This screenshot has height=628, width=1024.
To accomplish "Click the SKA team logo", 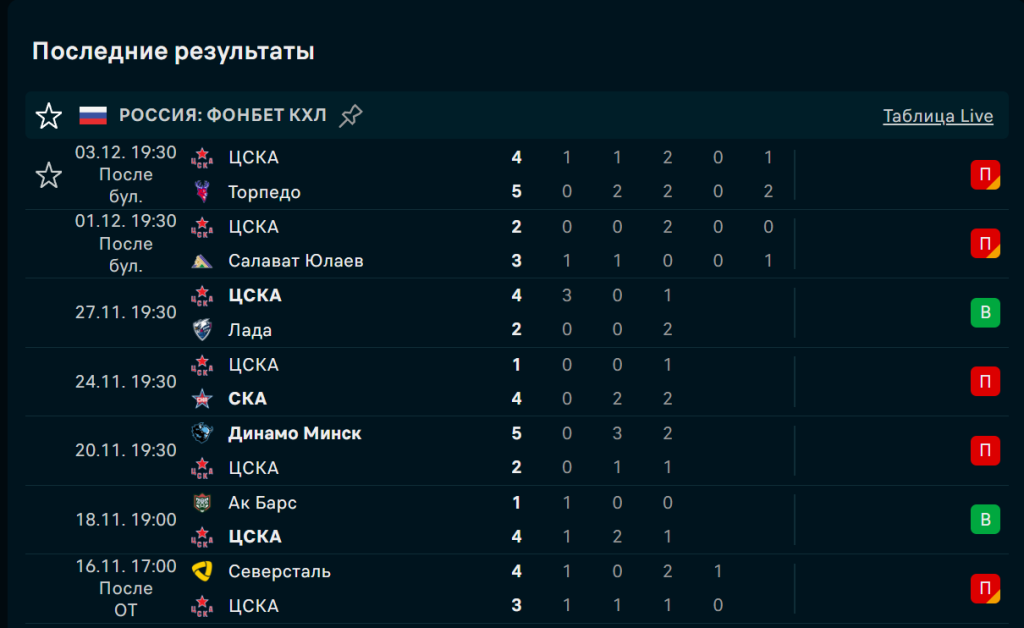I will 203,399.
